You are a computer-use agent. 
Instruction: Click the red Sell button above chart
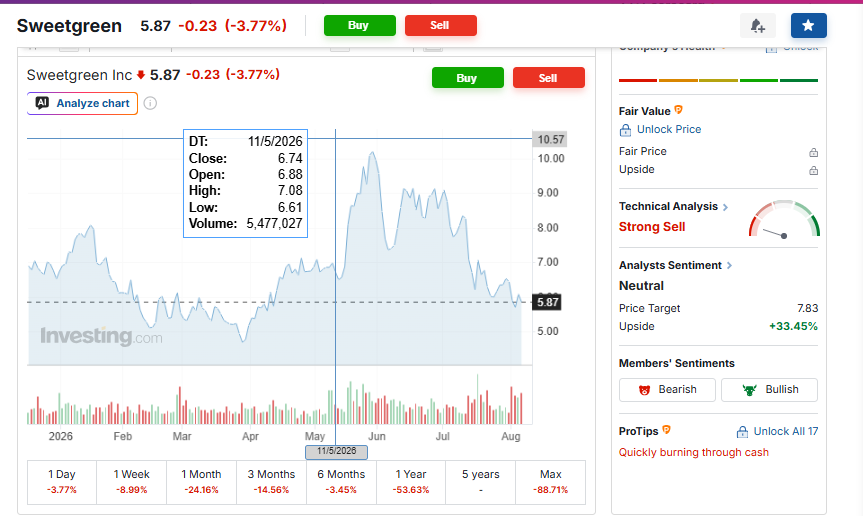point(549,78)
